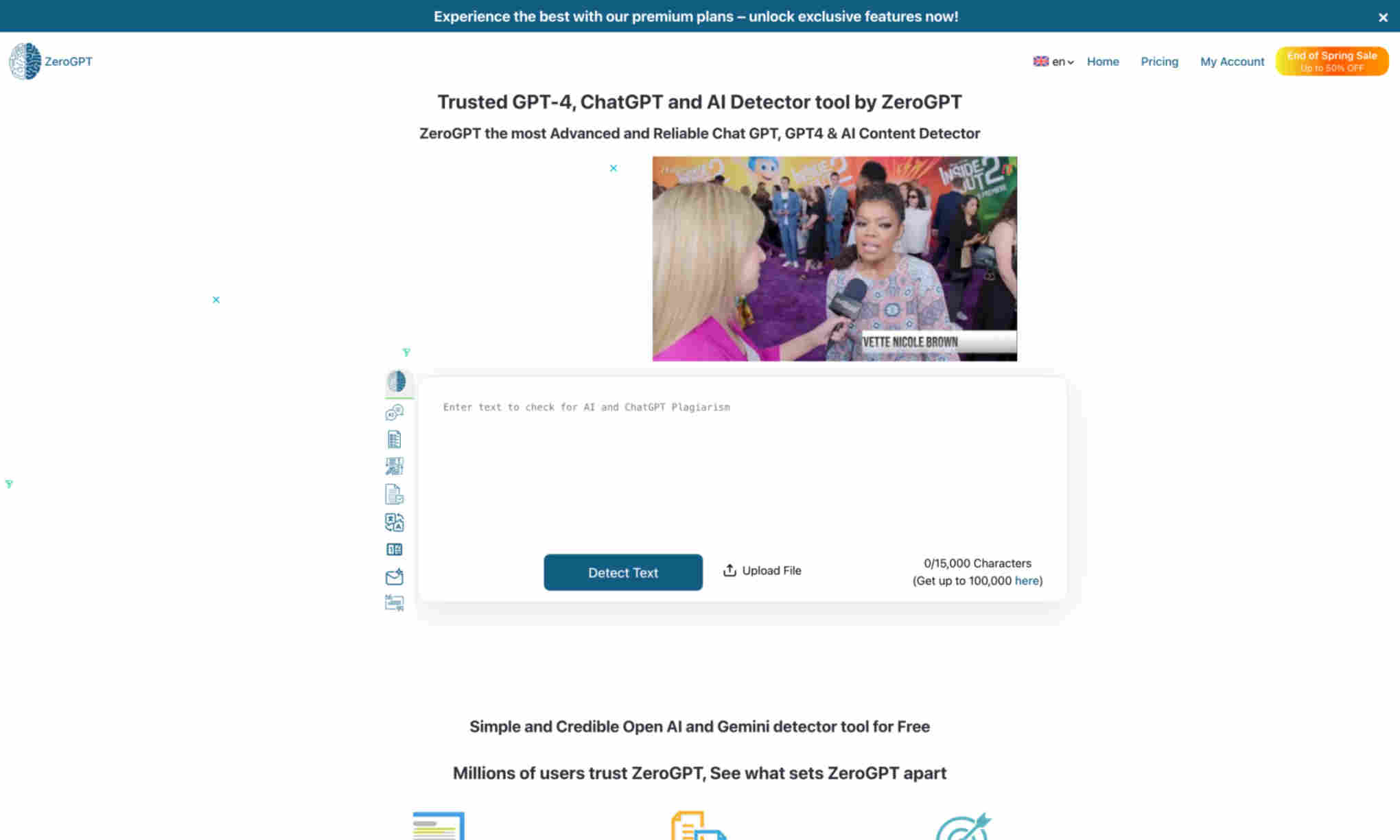This screenshot has height=840, width=1400.
Task: Click the Upload File button
Action: pos(762,570)
